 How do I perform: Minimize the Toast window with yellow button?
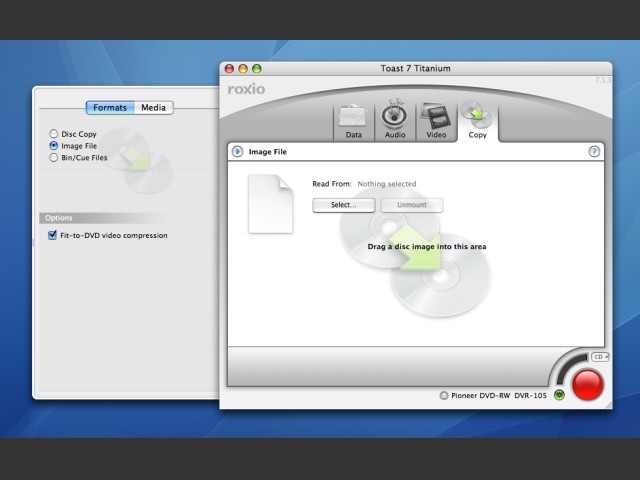pos(243,69)
